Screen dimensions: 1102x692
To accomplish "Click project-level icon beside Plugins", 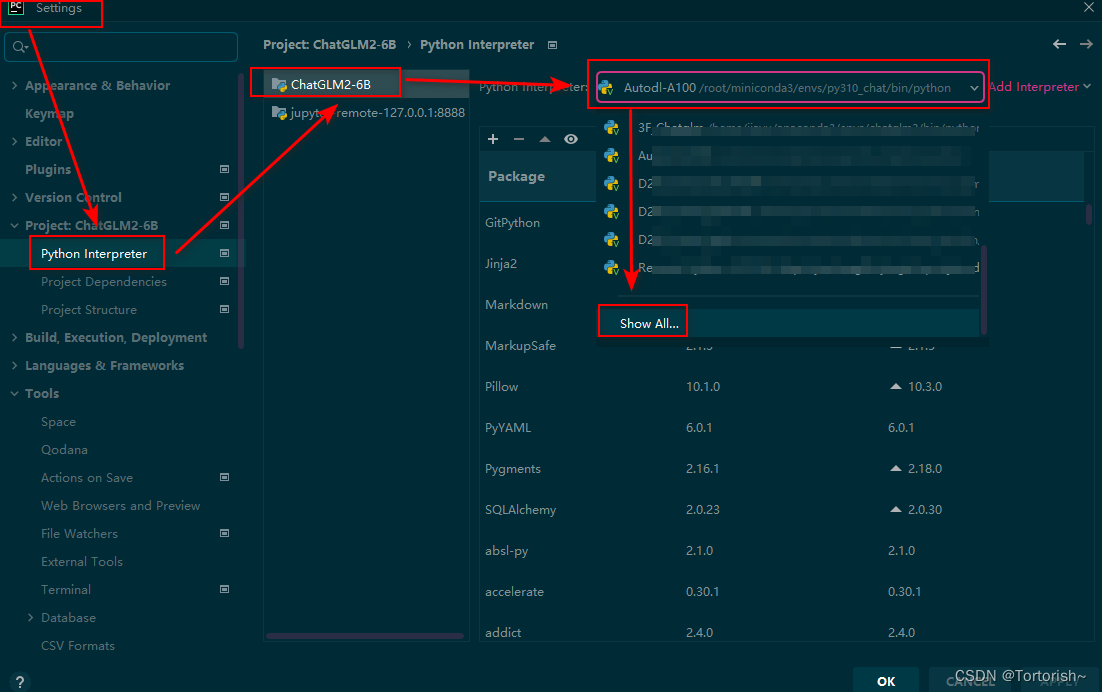I will (x=224, y=169).
